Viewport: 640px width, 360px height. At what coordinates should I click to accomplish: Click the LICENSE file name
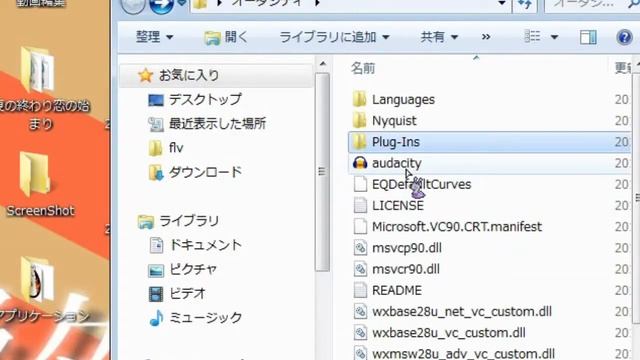[x=398, y=205]
